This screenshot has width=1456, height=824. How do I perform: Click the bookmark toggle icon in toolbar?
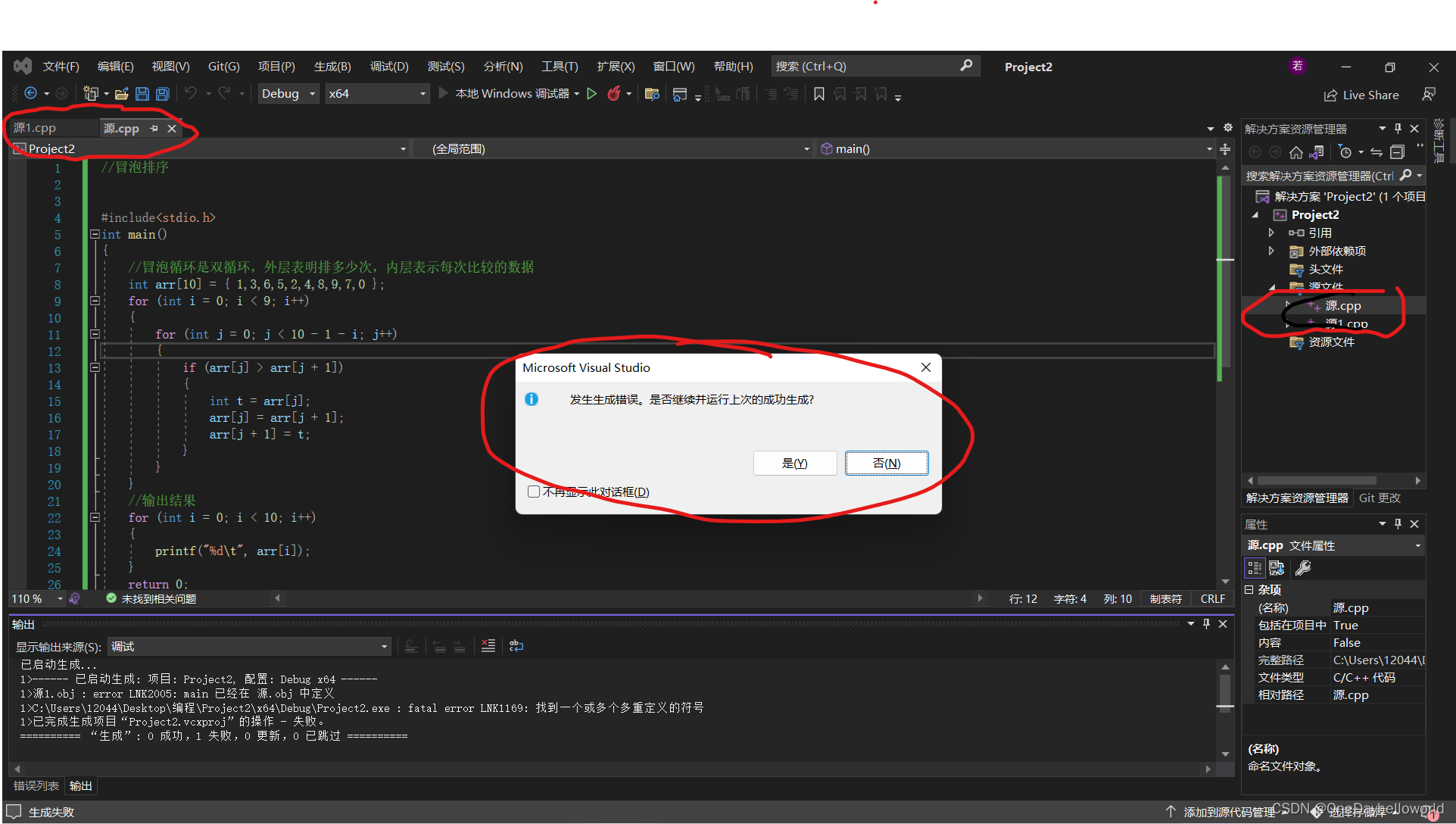coord(818,94)
